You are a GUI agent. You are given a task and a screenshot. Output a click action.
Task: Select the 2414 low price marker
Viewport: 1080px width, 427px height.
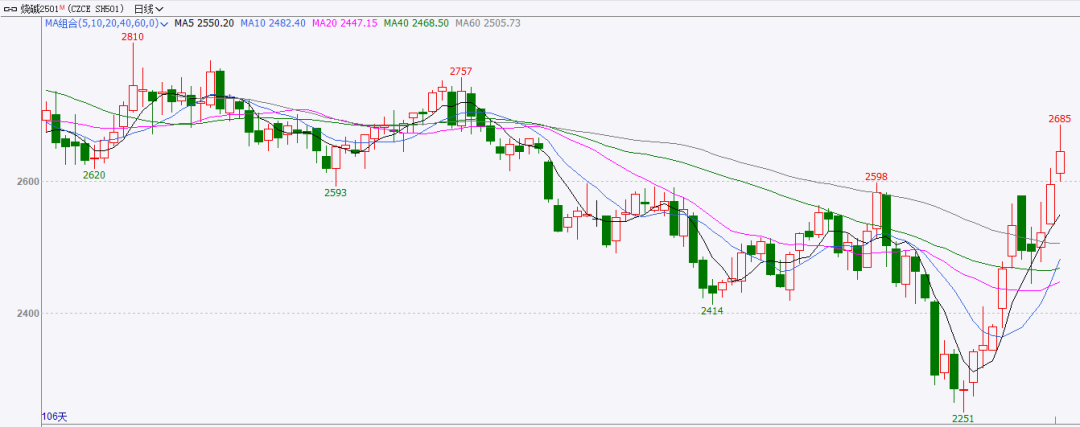712,311
